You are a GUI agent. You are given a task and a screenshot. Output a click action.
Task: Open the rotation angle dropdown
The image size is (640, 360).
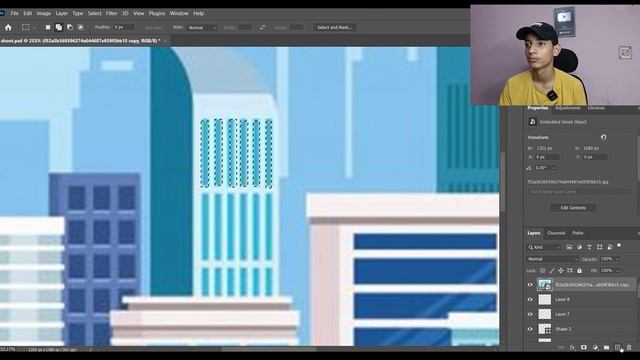pos(554,168)
